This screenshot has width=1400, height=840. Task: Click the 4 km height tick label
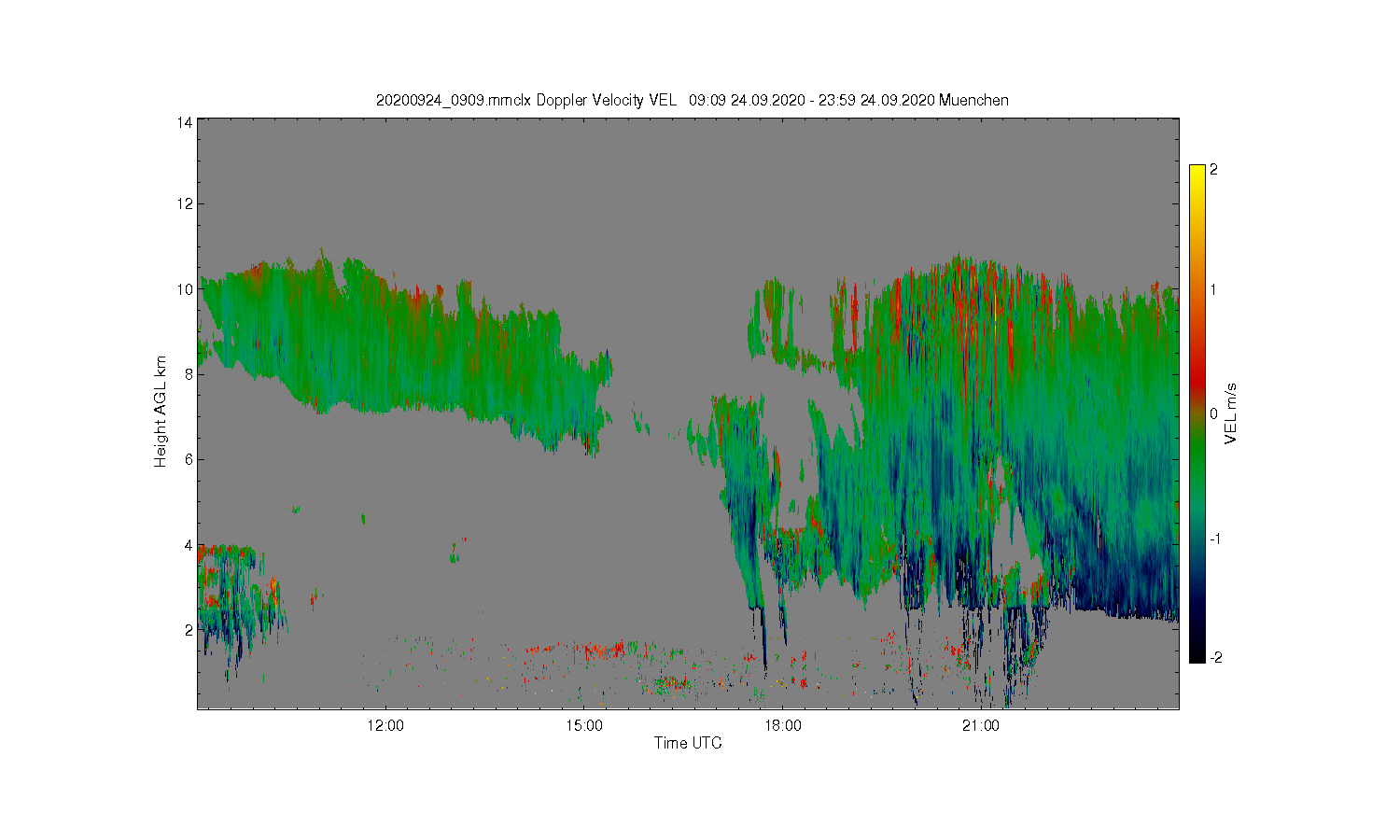(189, 545)
